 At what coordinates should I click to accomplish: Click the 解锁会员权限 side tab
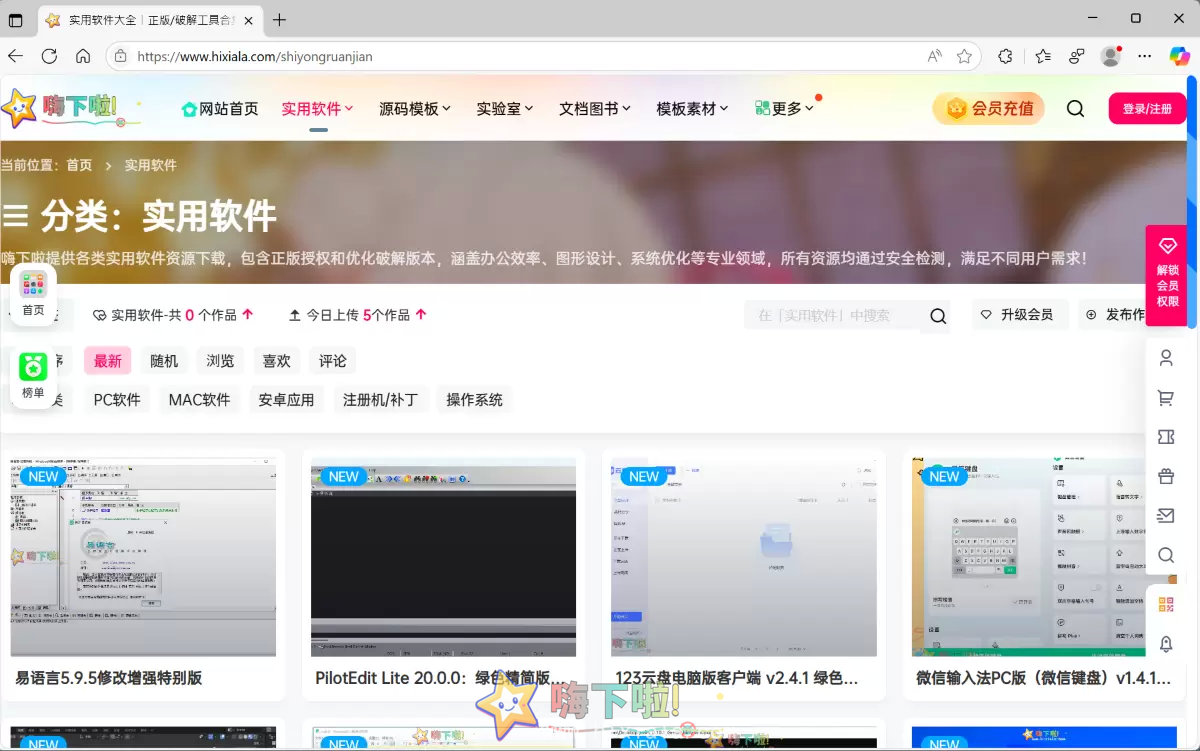[1167, 275]
